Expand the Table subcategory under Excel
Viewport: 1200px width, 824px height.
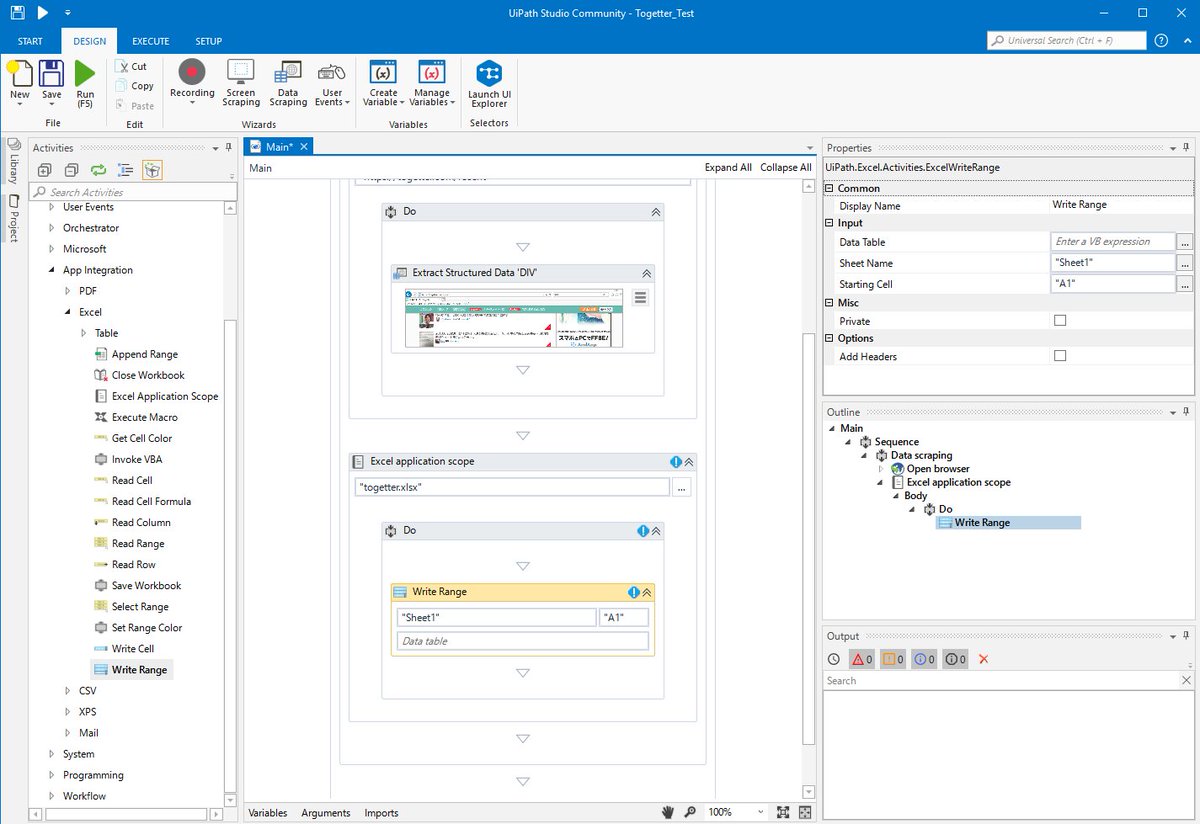tap(84, 333)
